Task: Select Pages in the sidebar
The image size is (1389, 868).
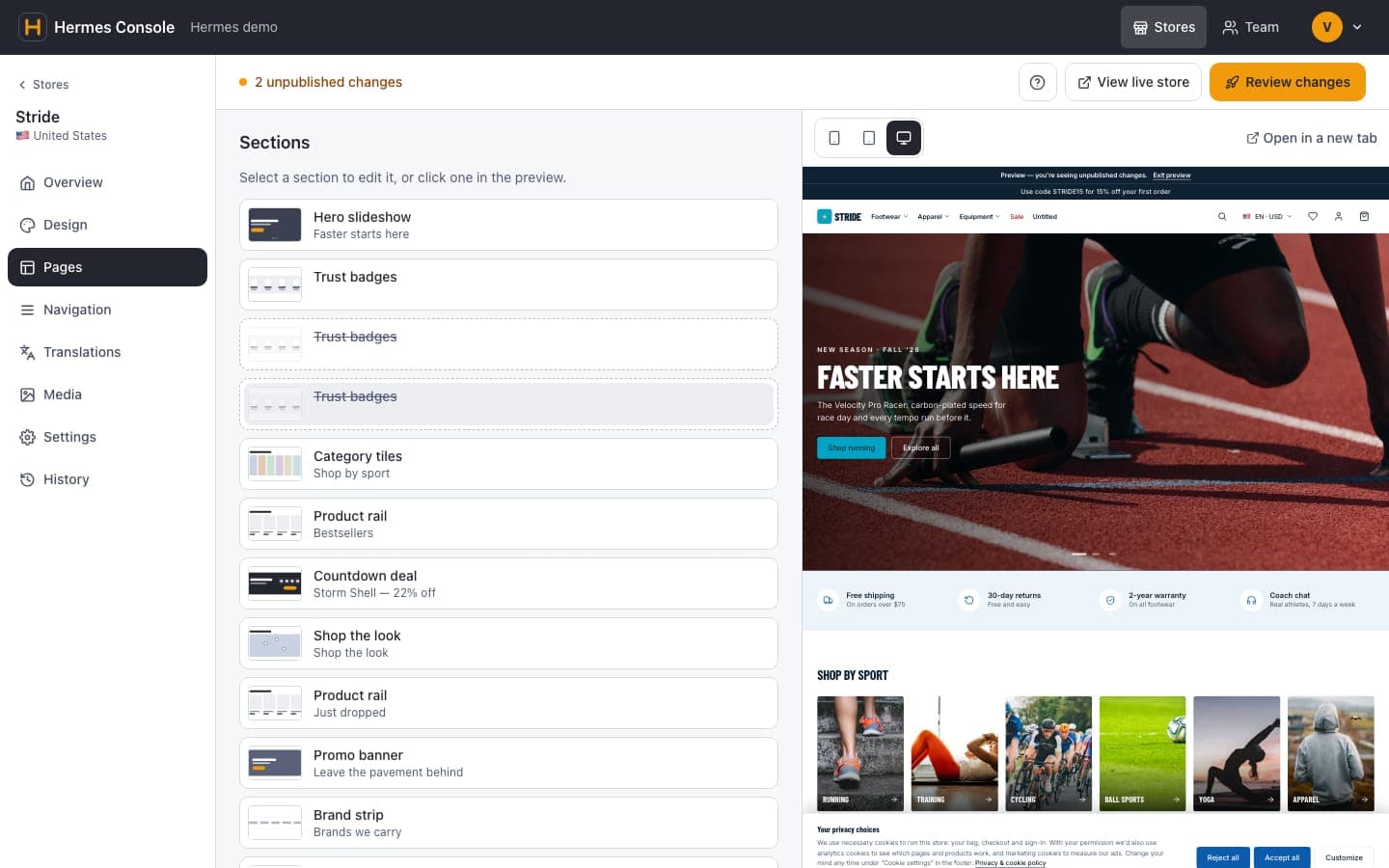Action: tap(107, 267)
